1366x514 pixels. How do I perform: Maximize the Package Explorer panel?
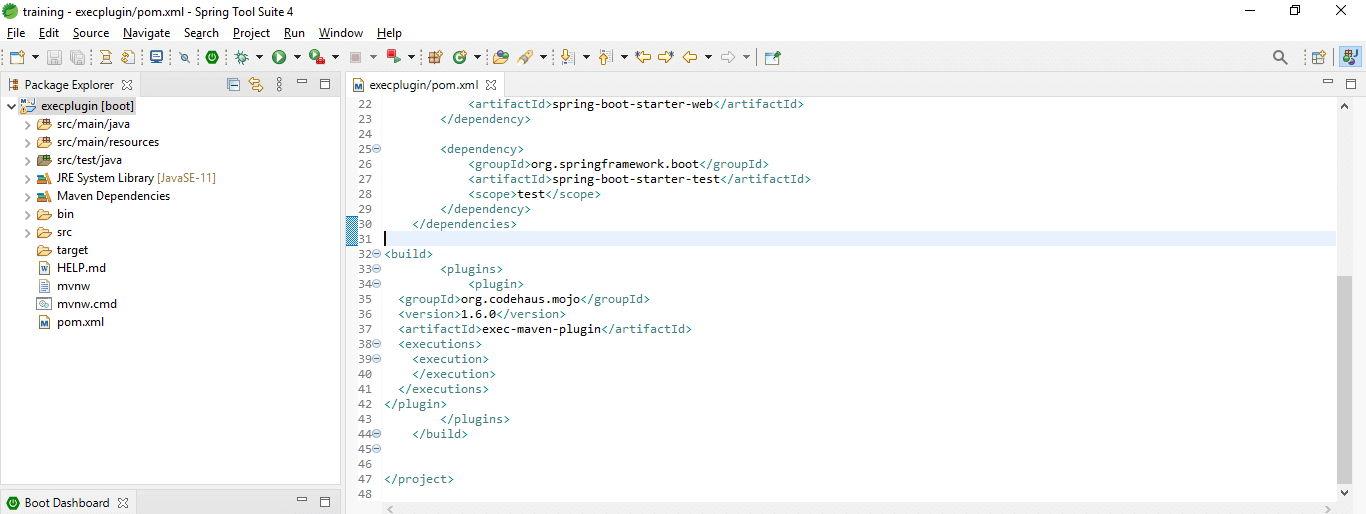pos(325,84)
